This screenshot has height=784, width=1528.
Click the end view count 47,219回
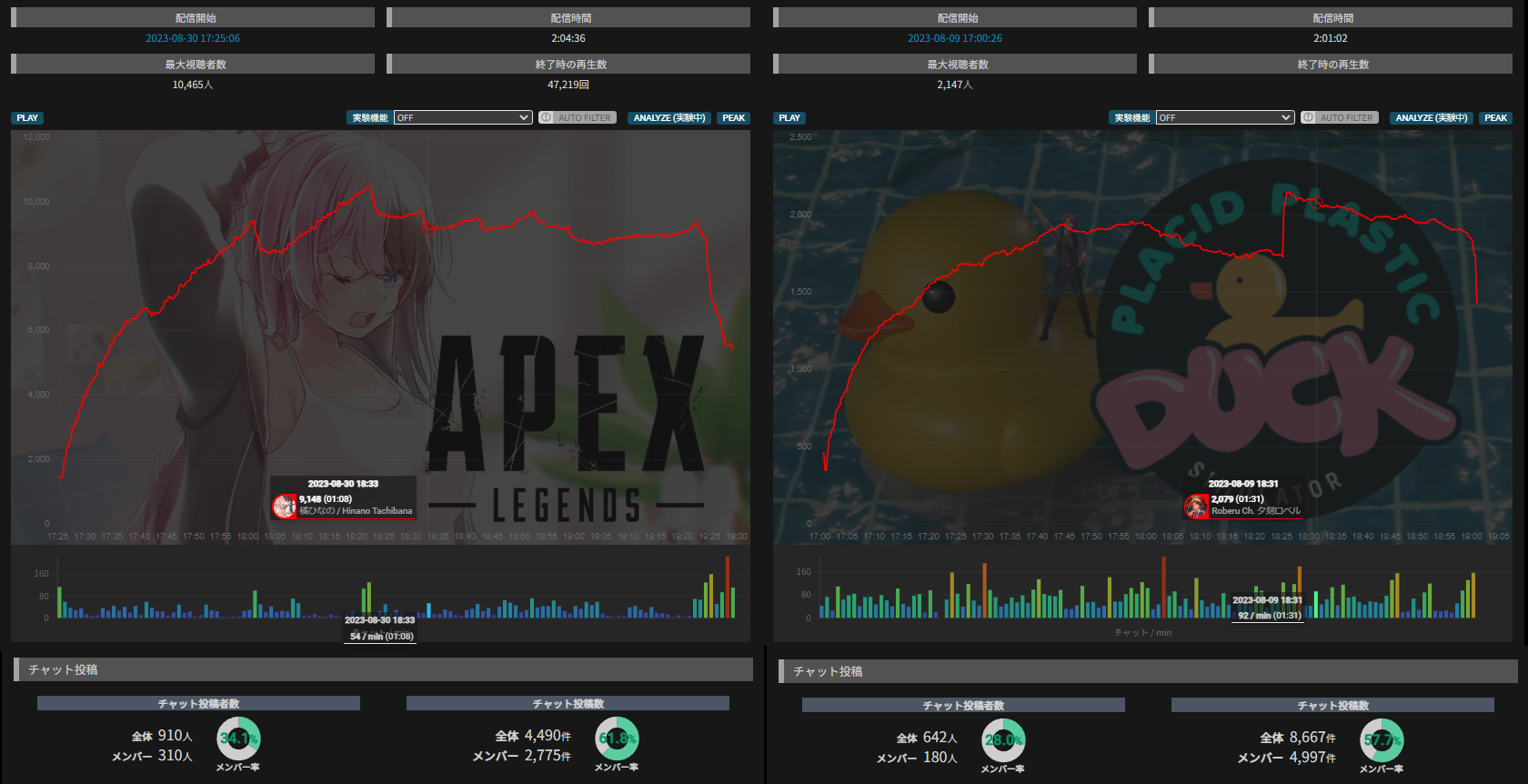pos(568,85)
